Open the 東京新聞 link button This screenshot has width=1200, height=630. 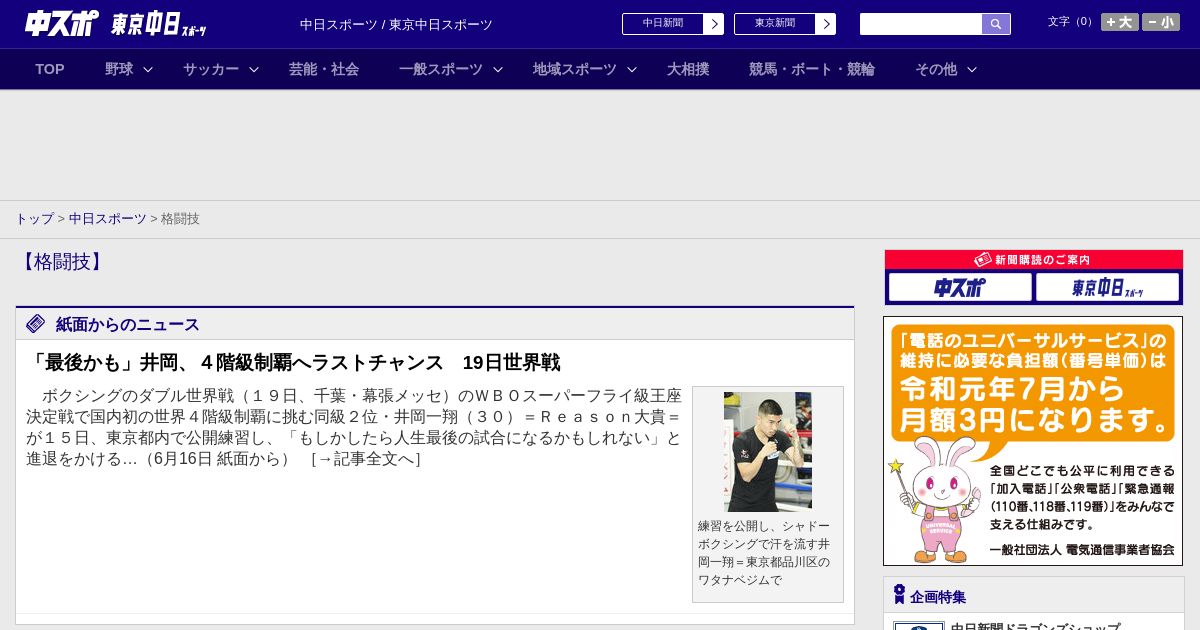click(x=775, y=24)
